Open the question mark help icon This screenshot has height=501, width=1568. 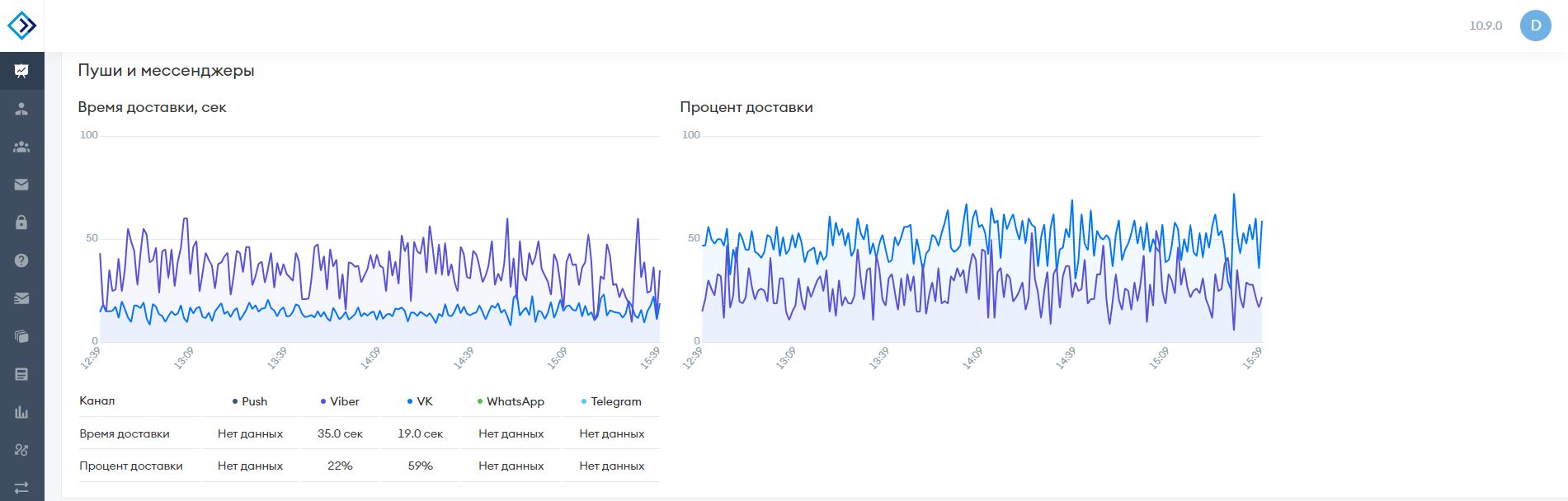pyautogui.click(x=21, y=260)
